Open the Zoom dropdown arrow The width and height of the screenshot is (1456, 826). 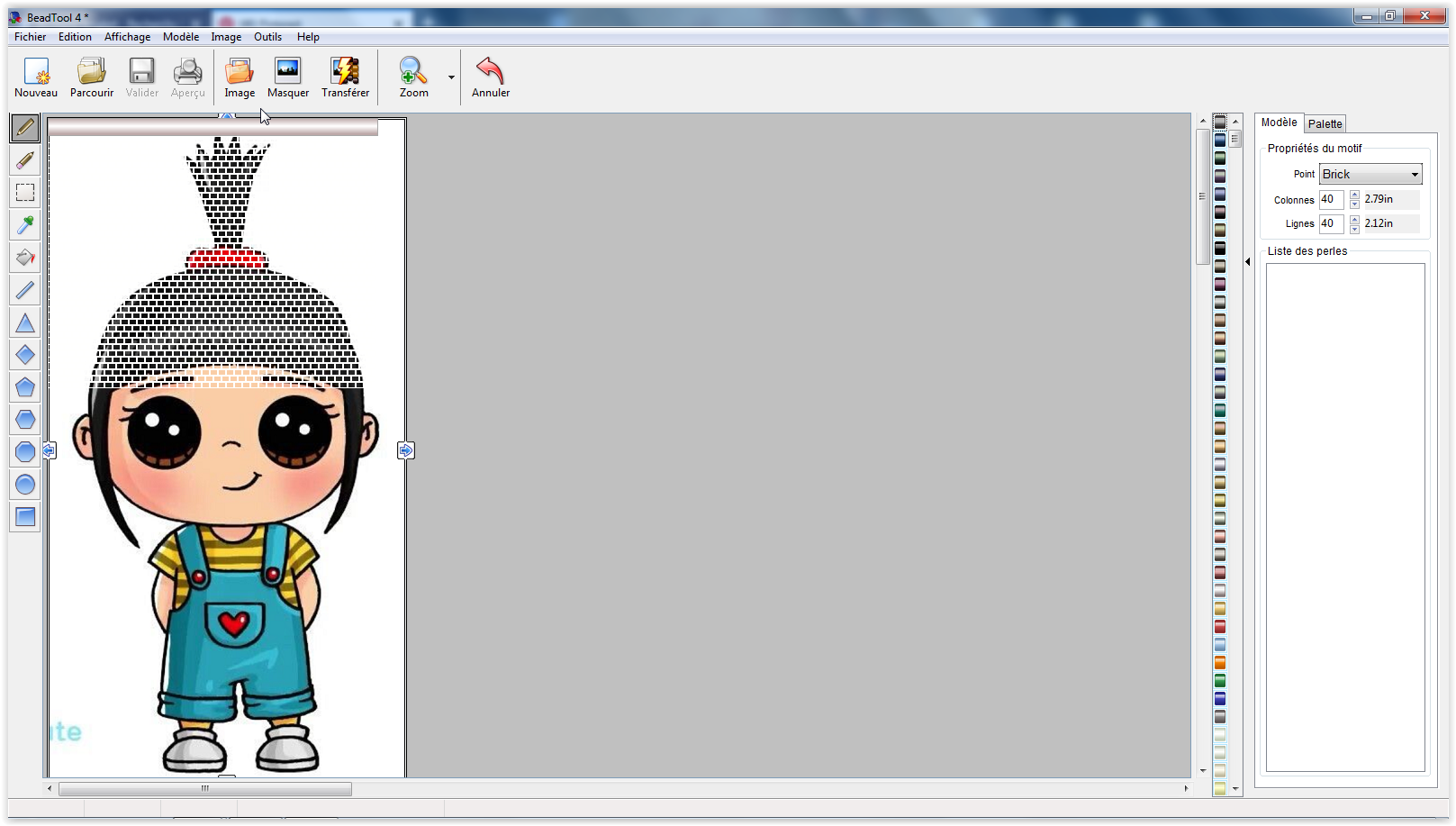pyautogui.click(x=451, y=77)
